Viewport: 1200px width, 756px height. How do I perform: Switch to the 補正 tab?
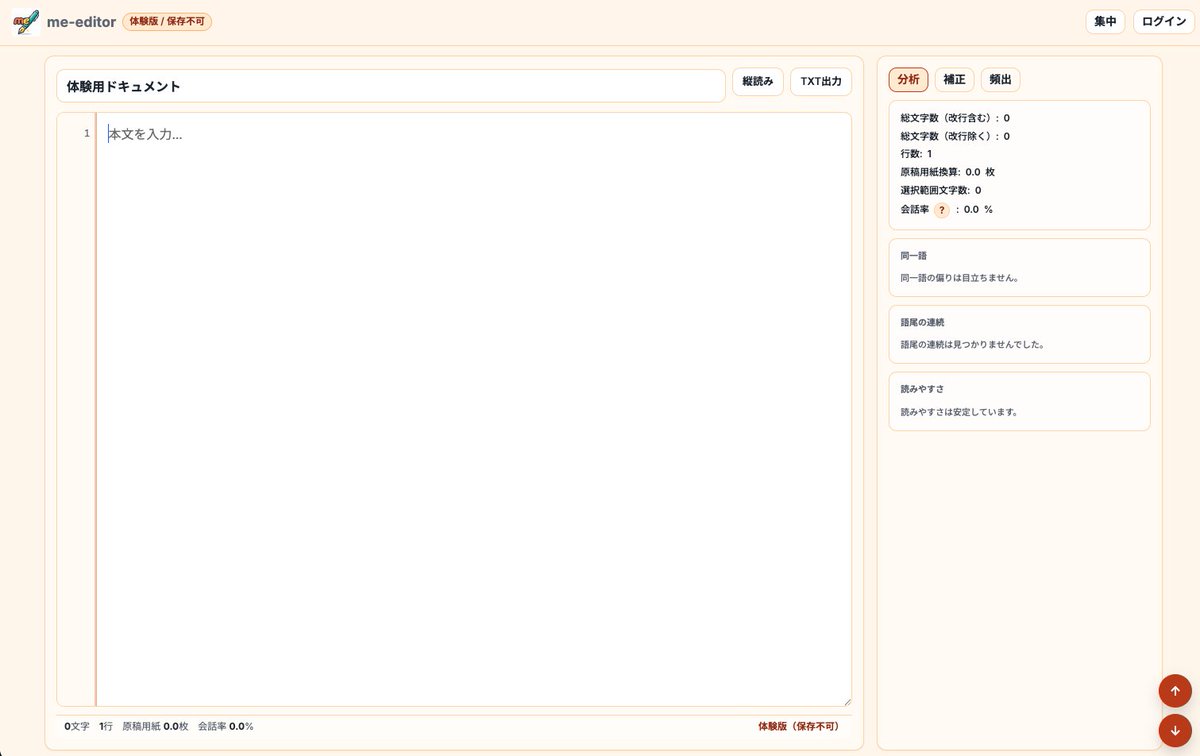point(954,79)
